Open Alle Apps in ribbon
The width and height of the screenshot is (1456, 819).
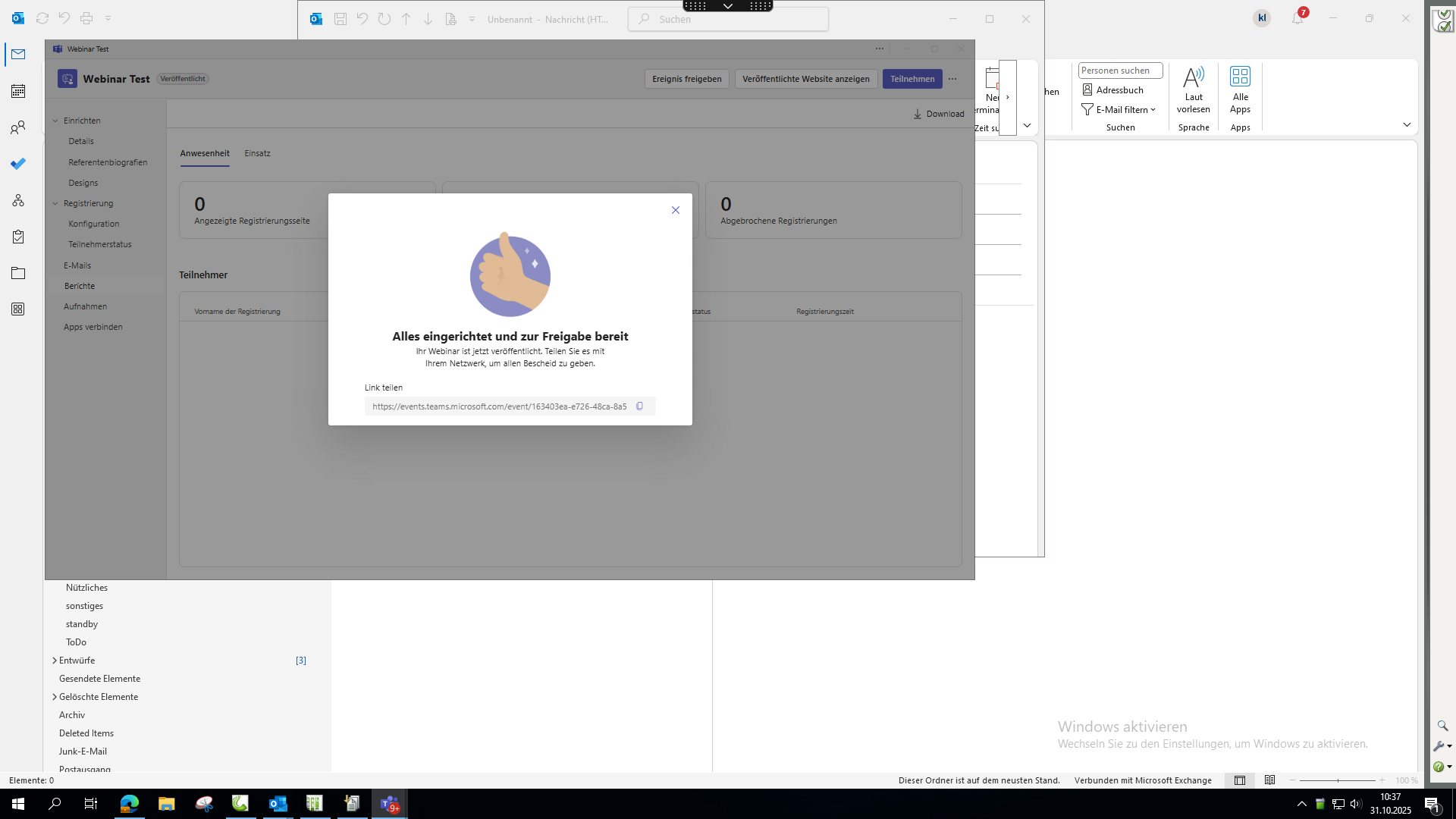pyautogui.click(x=1240, y=78)
